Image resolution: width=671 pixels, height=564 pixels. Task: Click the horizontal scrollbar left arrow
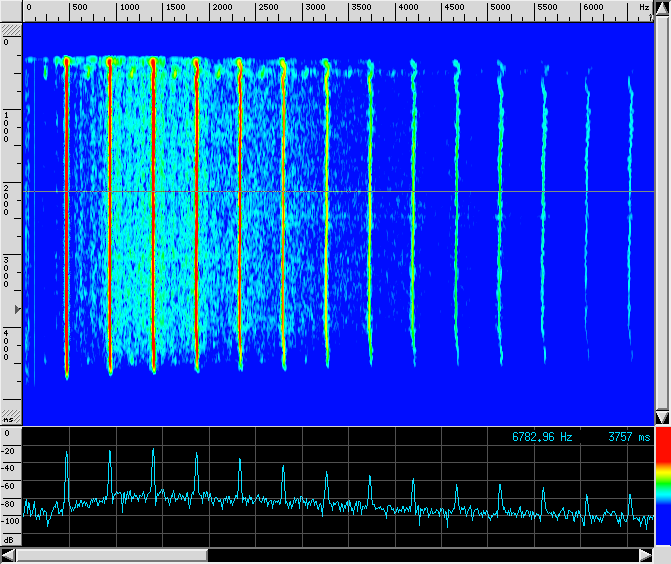(8, 555)
